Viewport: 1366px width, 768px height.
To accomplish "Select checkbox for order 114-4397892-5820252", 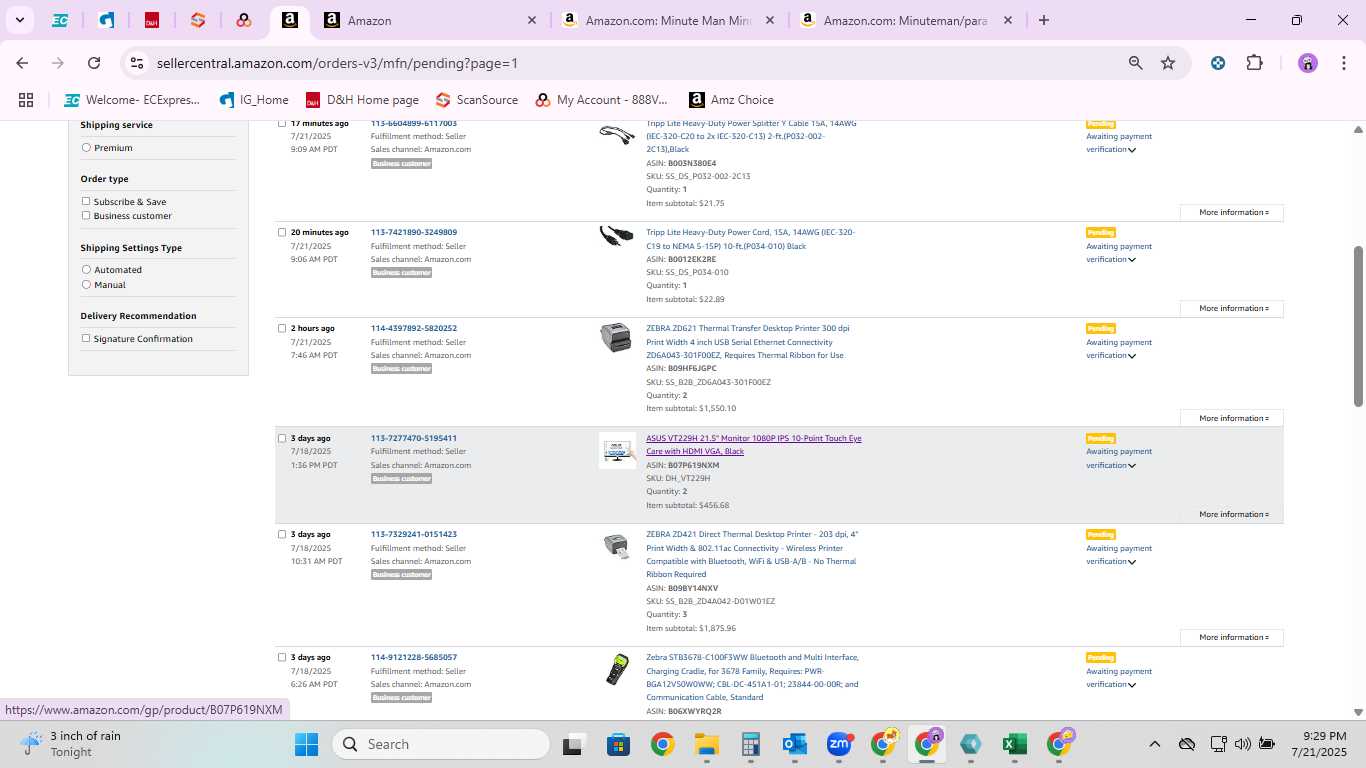I will (282, 328).
